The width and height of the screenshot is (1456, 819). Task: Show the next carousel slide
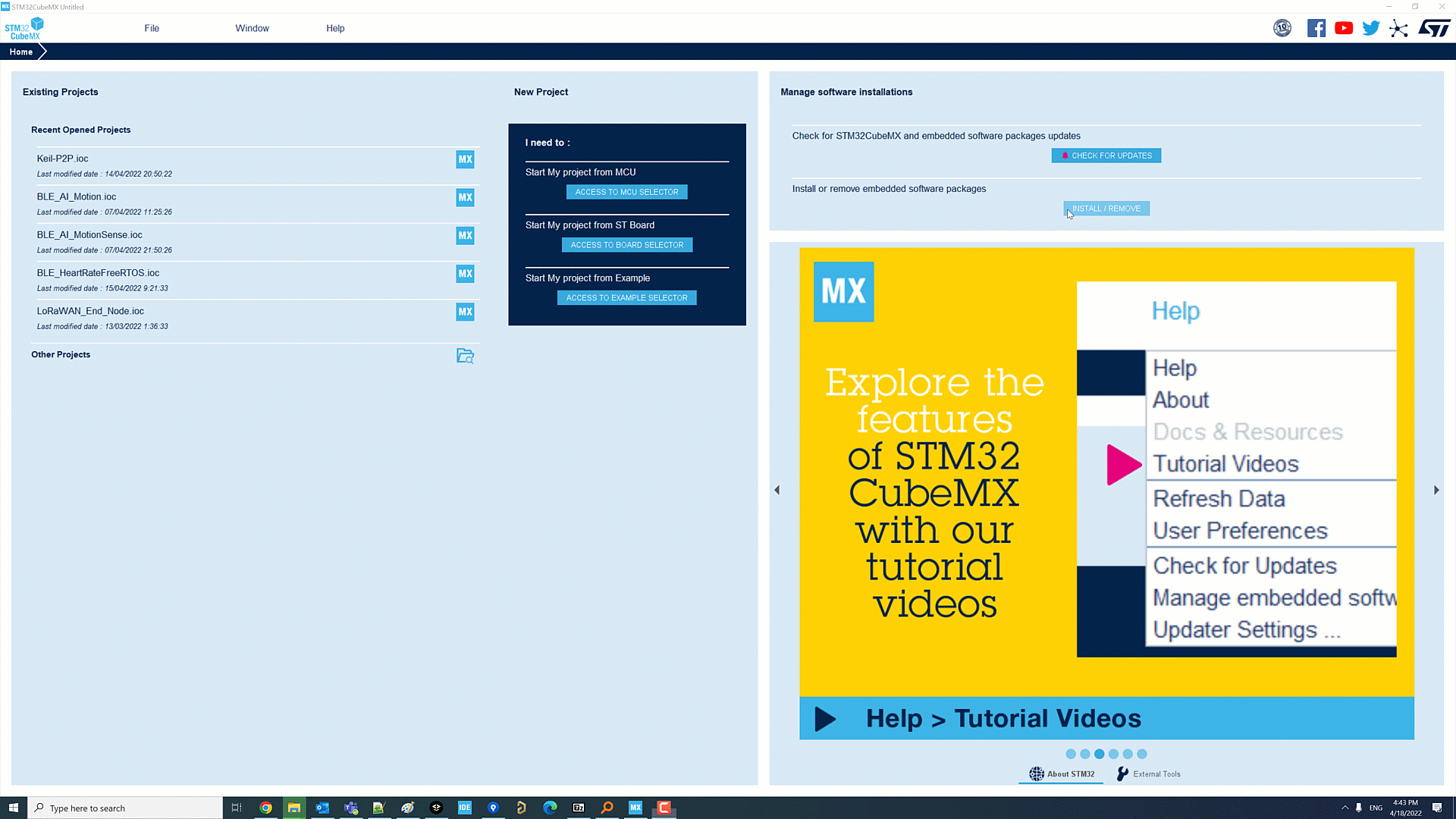(x=1436, y=491)
